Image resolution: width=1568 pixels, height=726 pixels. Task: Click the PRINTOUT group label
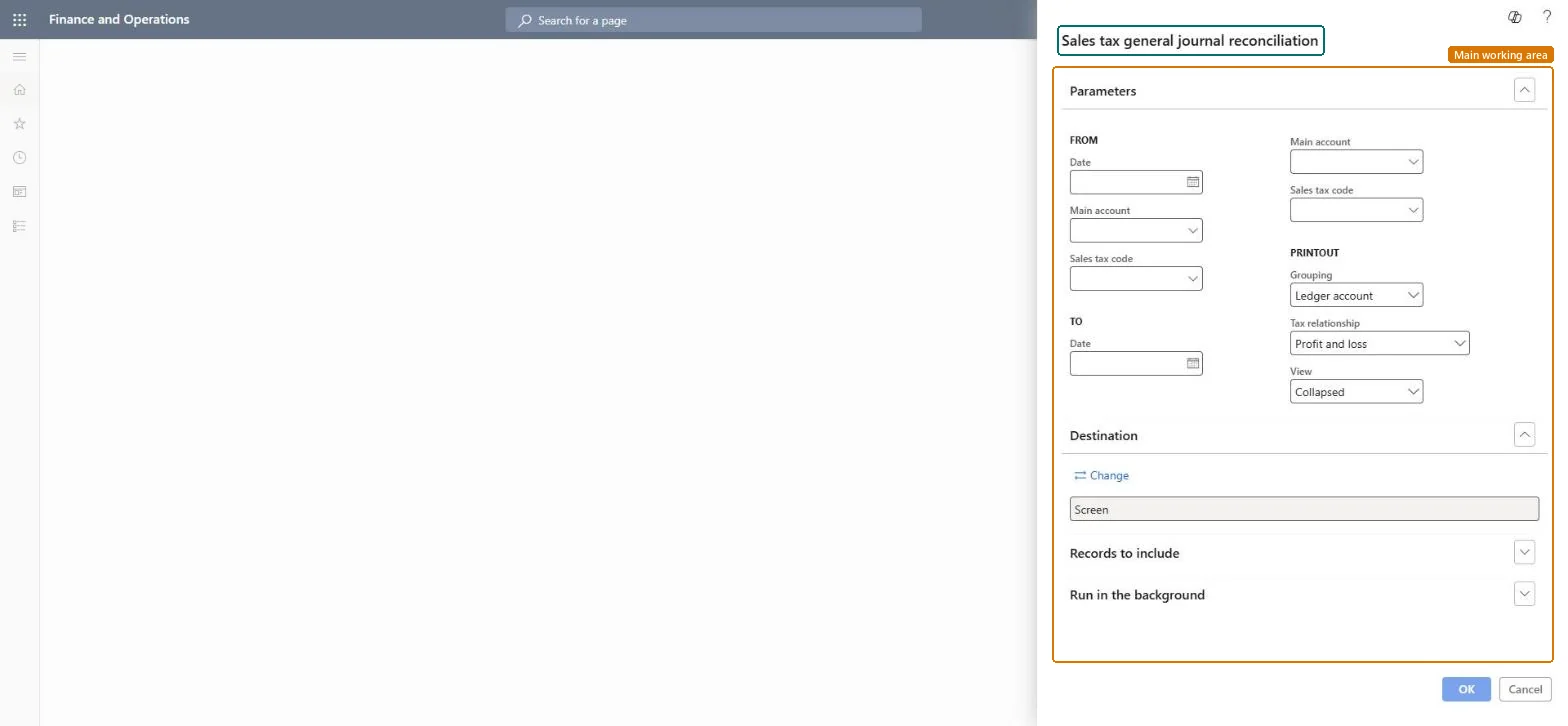click(x=1314, y=253)
